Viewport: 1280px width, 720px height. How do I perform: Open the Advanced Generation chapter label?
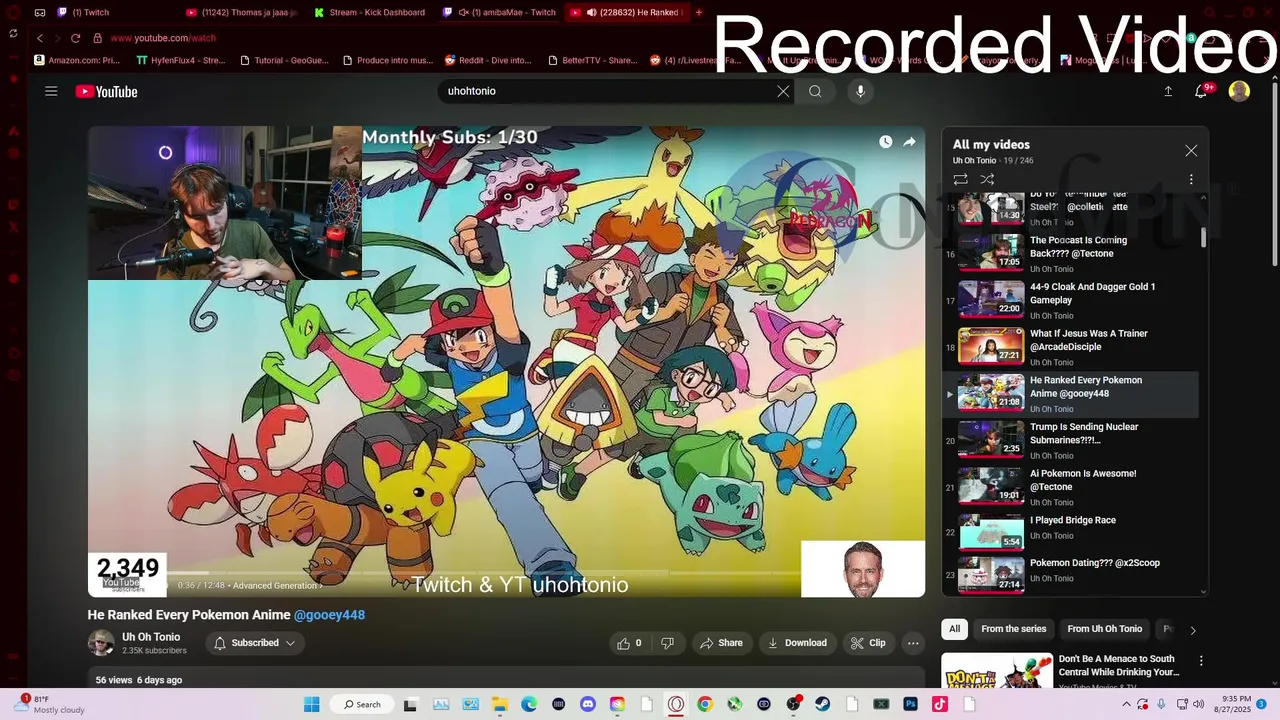click(277, 586)
